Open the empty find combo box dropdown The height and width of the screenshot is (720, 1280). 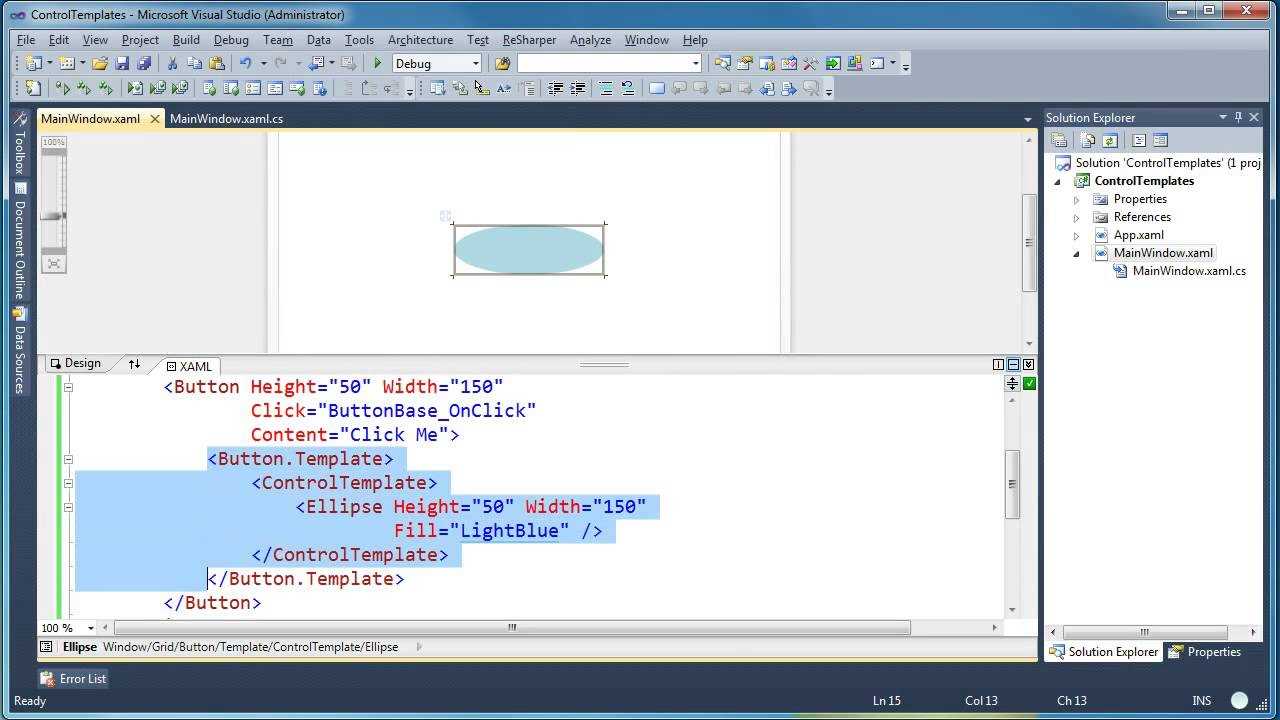(x=696, y=63)
